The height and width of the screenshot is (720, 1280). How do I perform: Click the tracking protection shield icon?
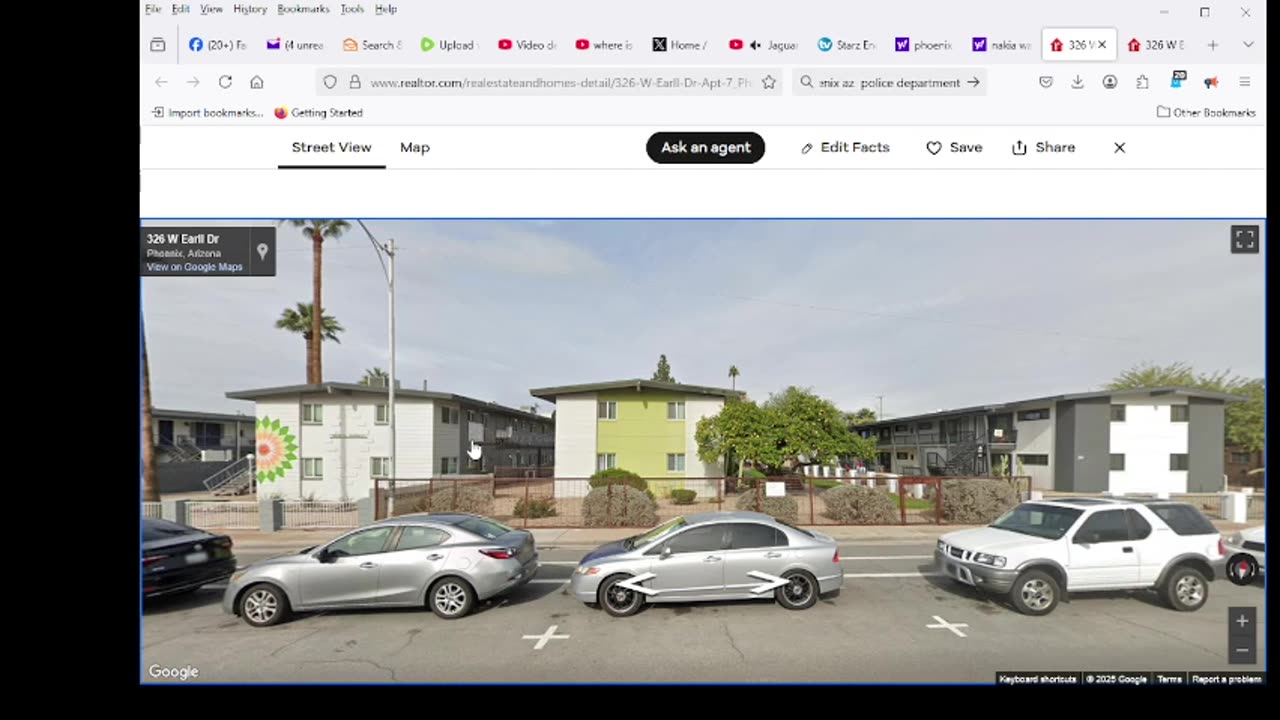tap(330, 82)
